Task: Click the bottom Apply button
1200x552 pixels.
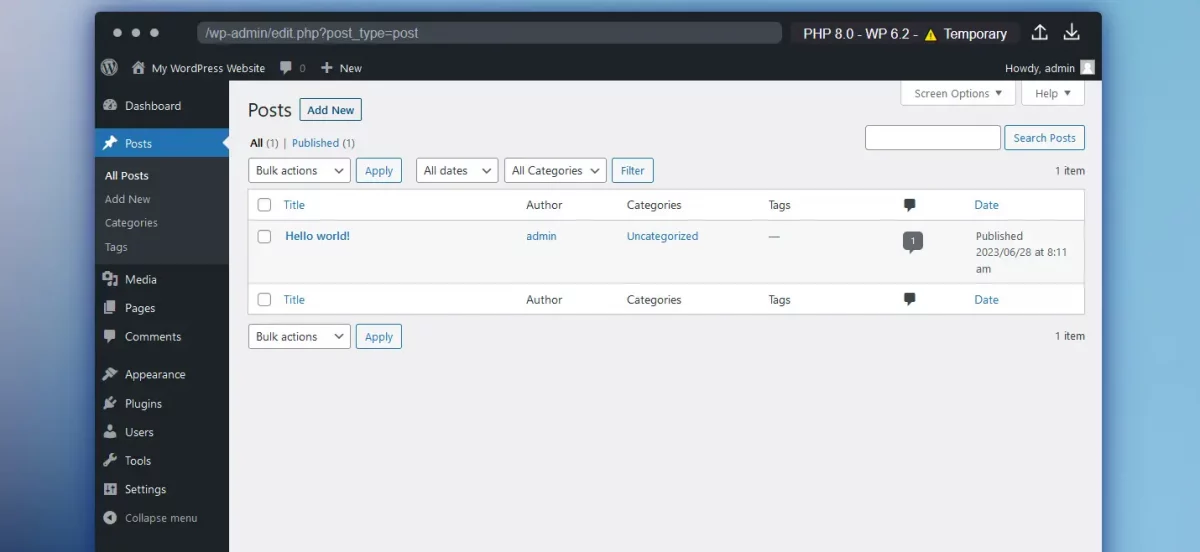Action: (379, 337)
